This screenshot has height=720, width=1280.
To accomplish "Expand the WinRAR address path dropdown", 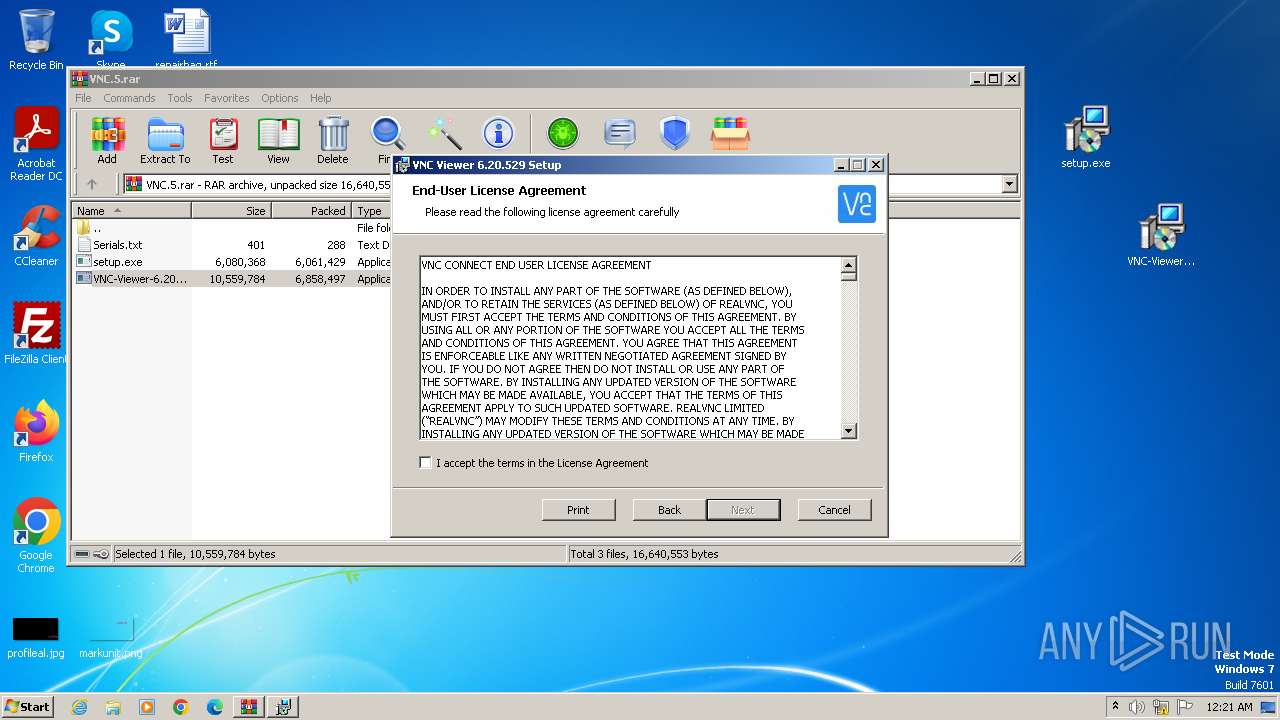I will point(1009,184).
